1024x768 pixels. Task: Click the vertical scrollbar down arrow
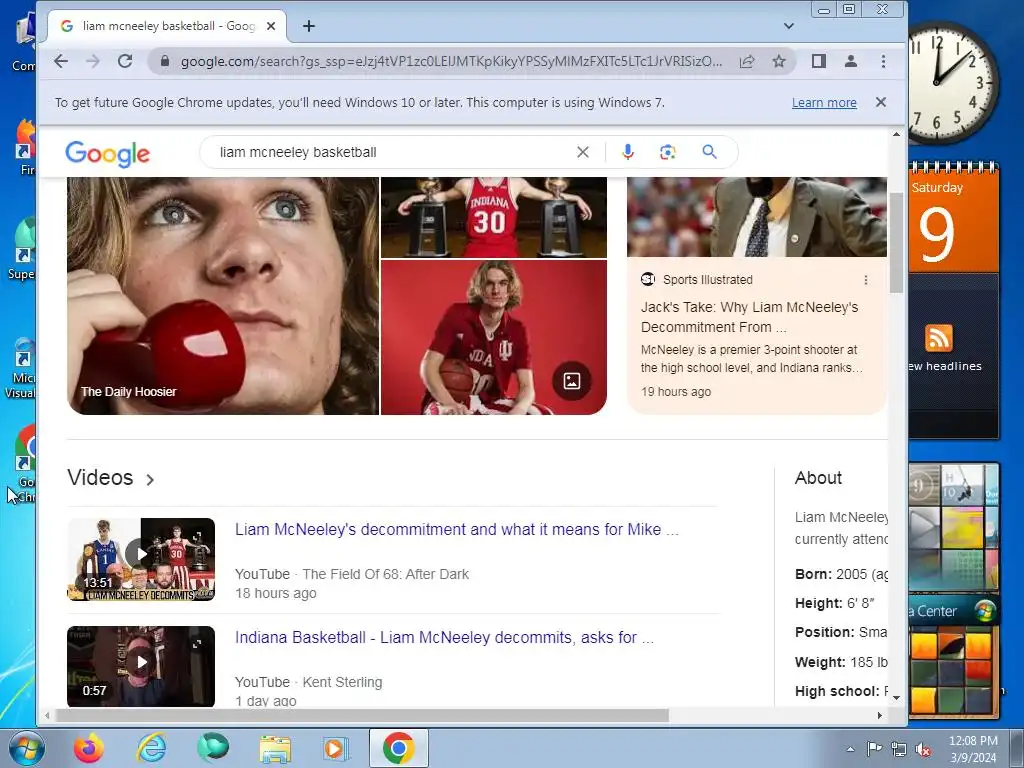click(x=896, y=697)
